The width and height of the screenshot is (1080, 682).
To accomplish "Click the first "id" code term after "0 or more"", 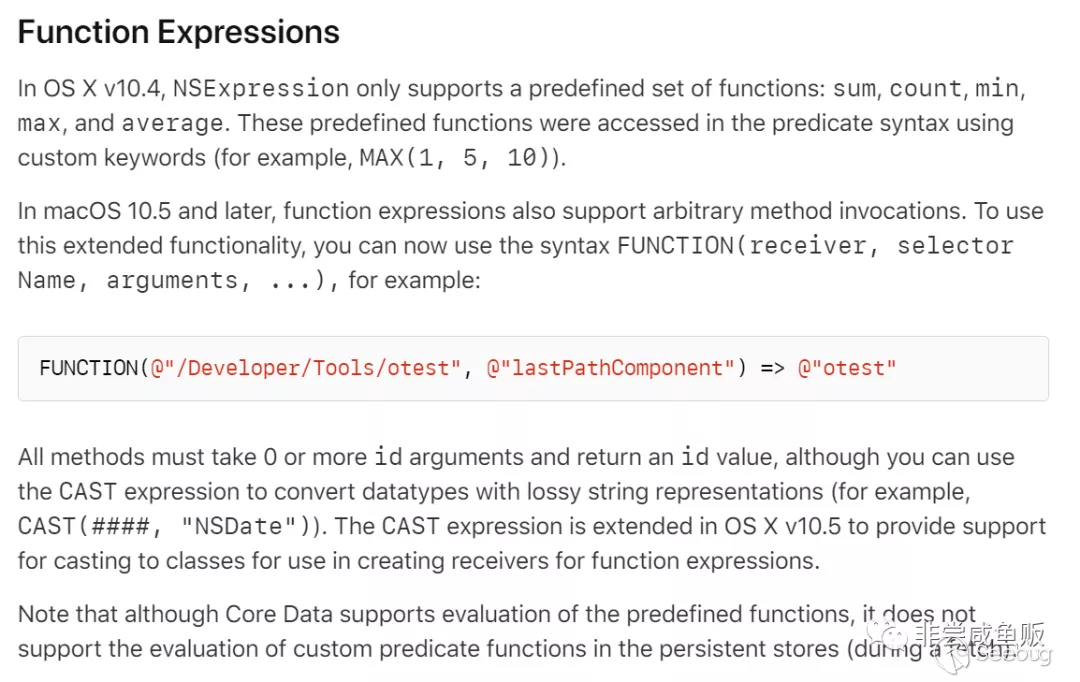I will click(x=388, y=458).
